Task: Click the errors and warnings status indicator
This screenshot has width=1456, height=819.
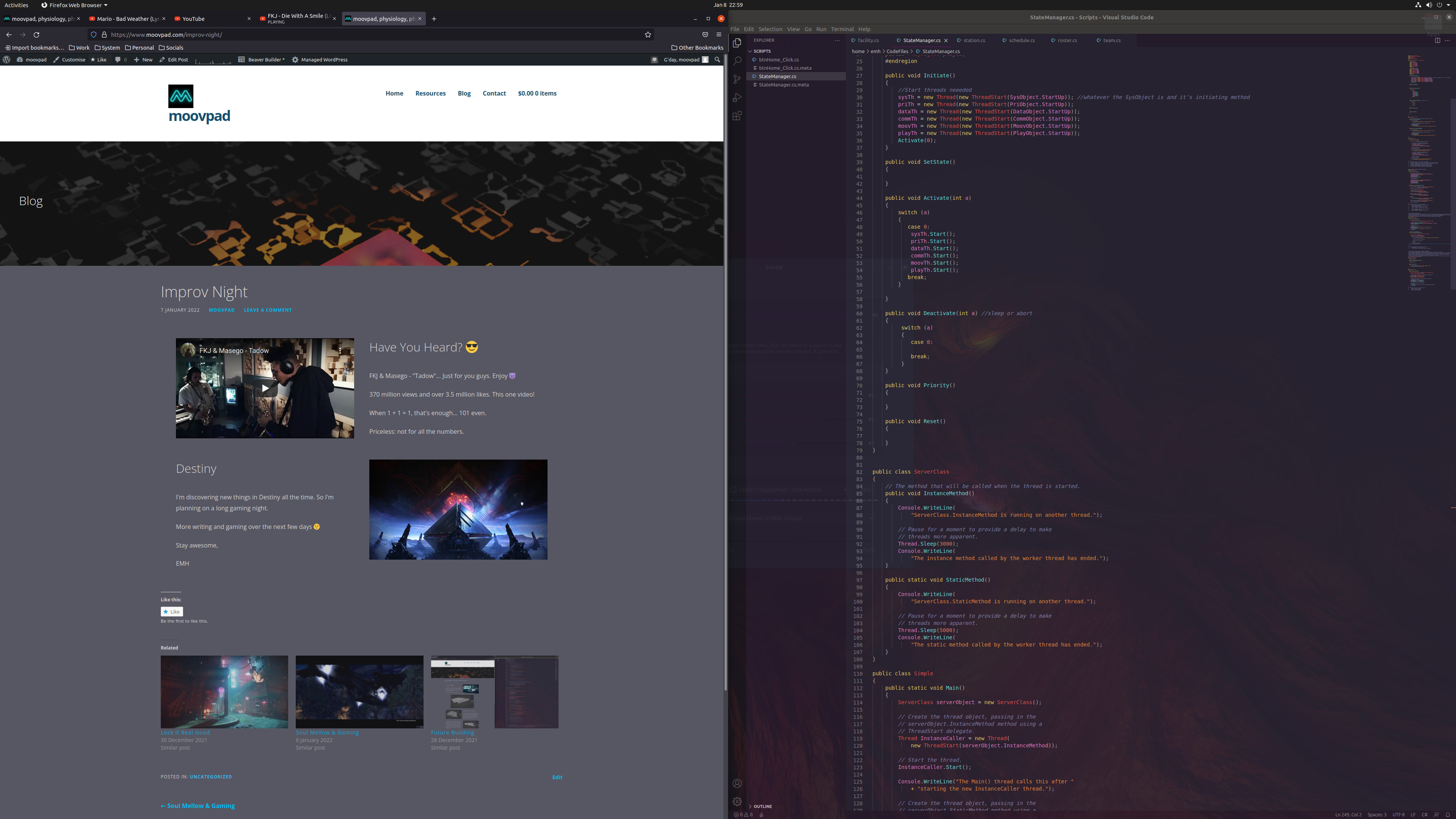Action: 744,814
